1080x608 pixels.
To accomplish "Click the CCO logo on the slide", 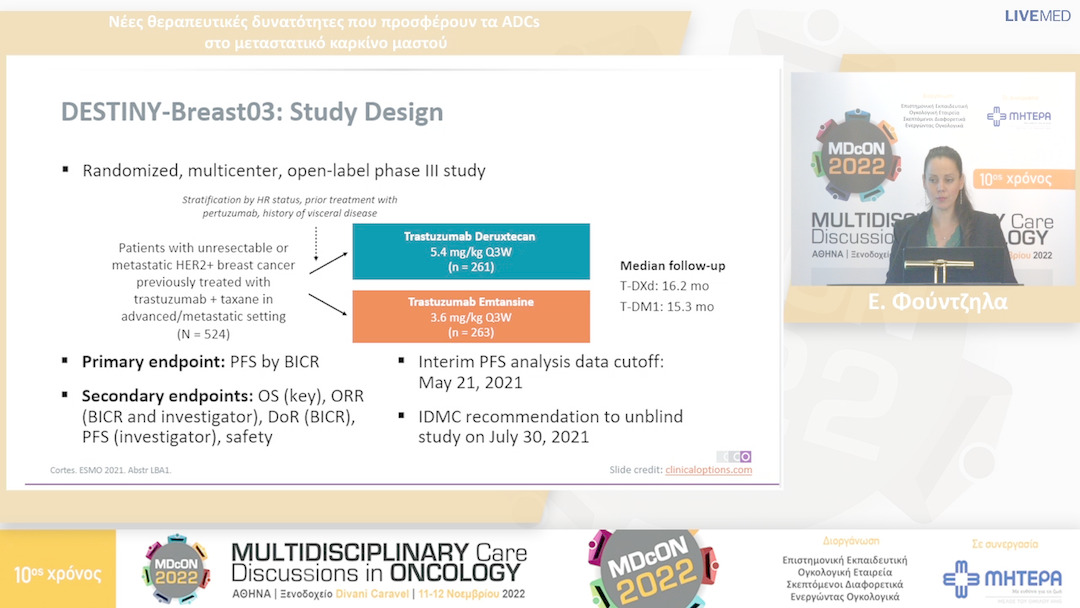I will [x=735, y=456].
